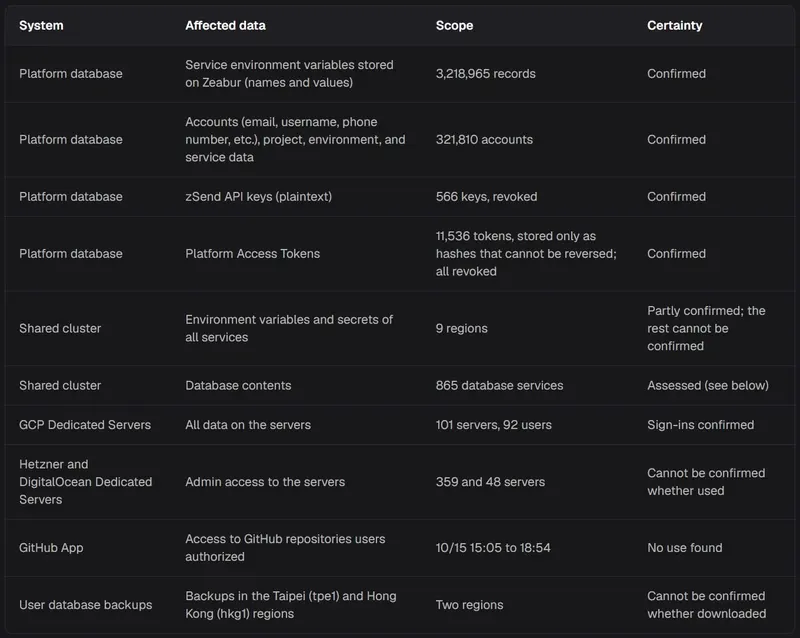Click the Certainty column header
This screenshot has width=800, height=638.
coord(674,26)
